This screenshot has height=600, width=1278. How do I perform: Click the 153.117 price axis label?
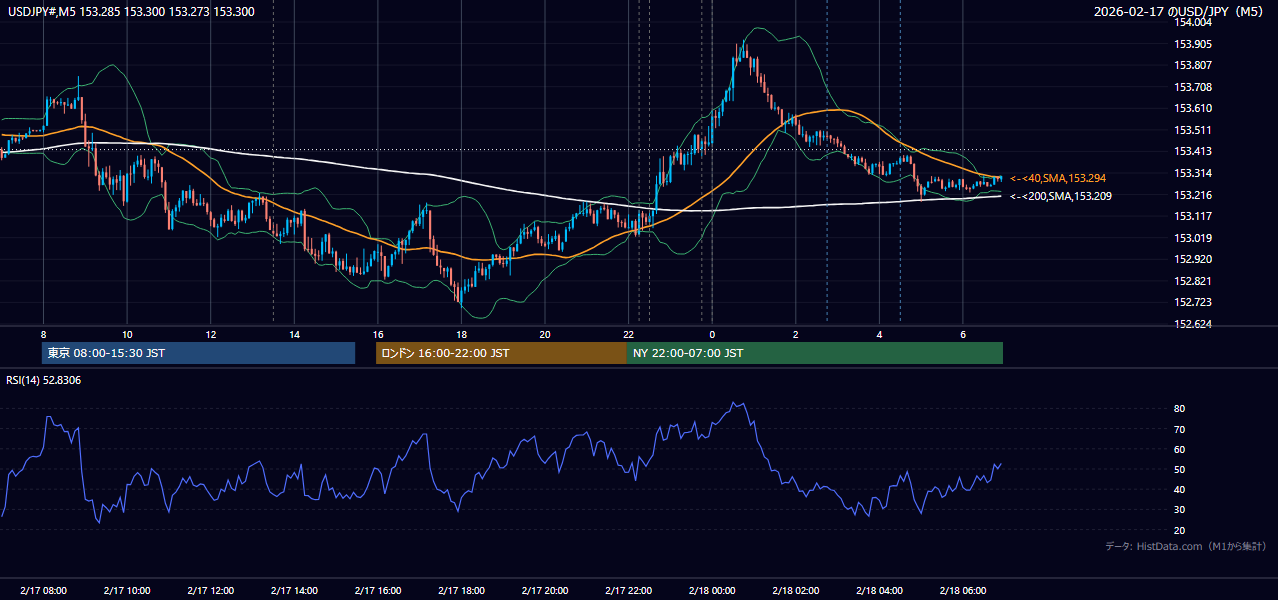pyautogui.click(x=1193, y=216)
